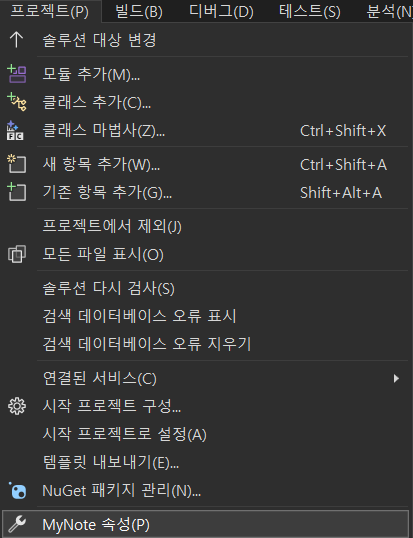Click the 기존 항목 추가 icon
The image size is (413, 538).
point(16,192)
